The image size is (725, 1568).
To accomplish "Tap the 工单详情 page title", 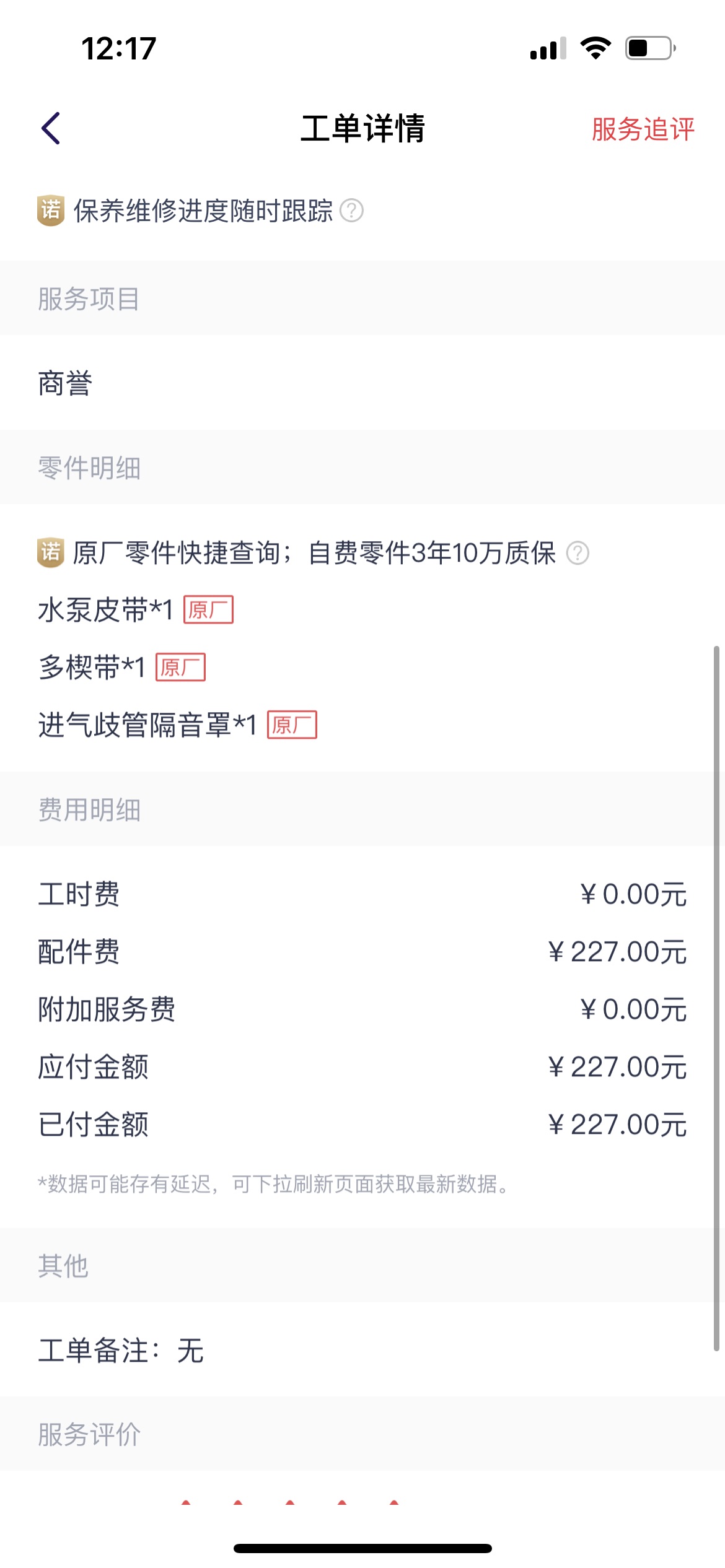I will point(362,129).
